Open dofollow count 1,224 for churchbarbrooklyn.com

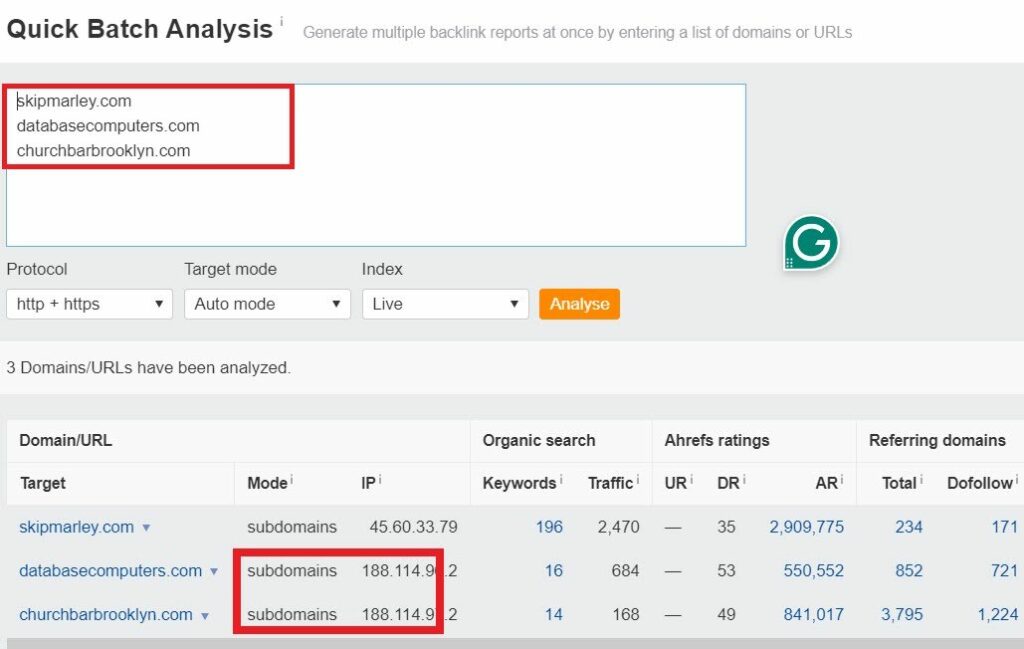[998, 614]
